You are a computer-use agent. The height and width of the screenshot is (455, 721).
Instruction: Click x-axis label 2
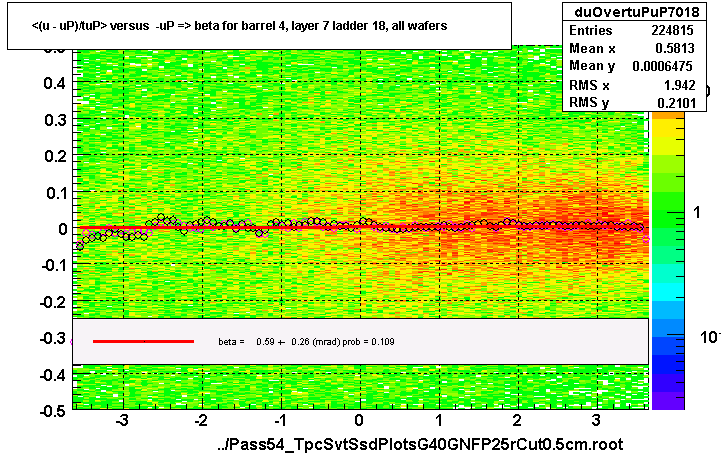pos(517,421)
